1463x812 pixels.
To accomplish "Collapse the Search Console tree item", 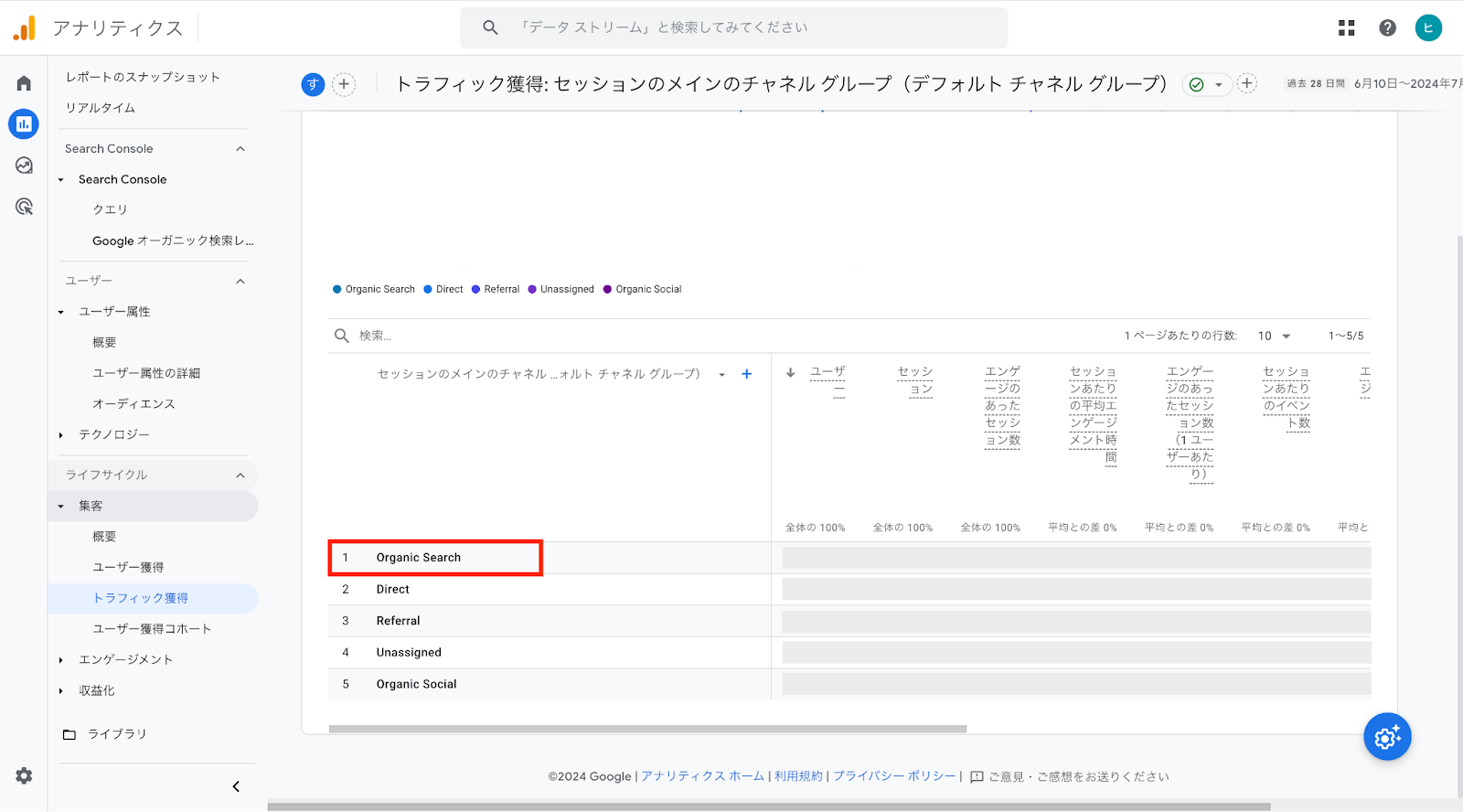I will click(61, 180).
